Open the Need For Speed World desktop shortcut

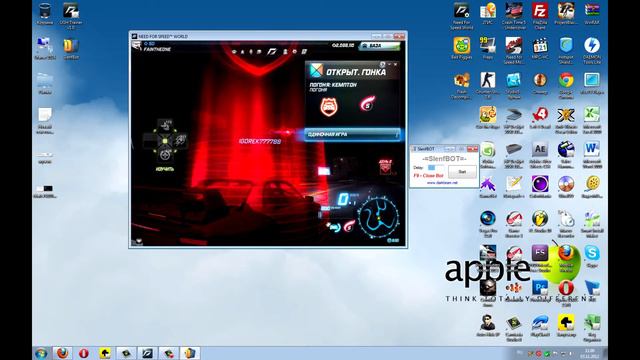click(x=462, y=16)
